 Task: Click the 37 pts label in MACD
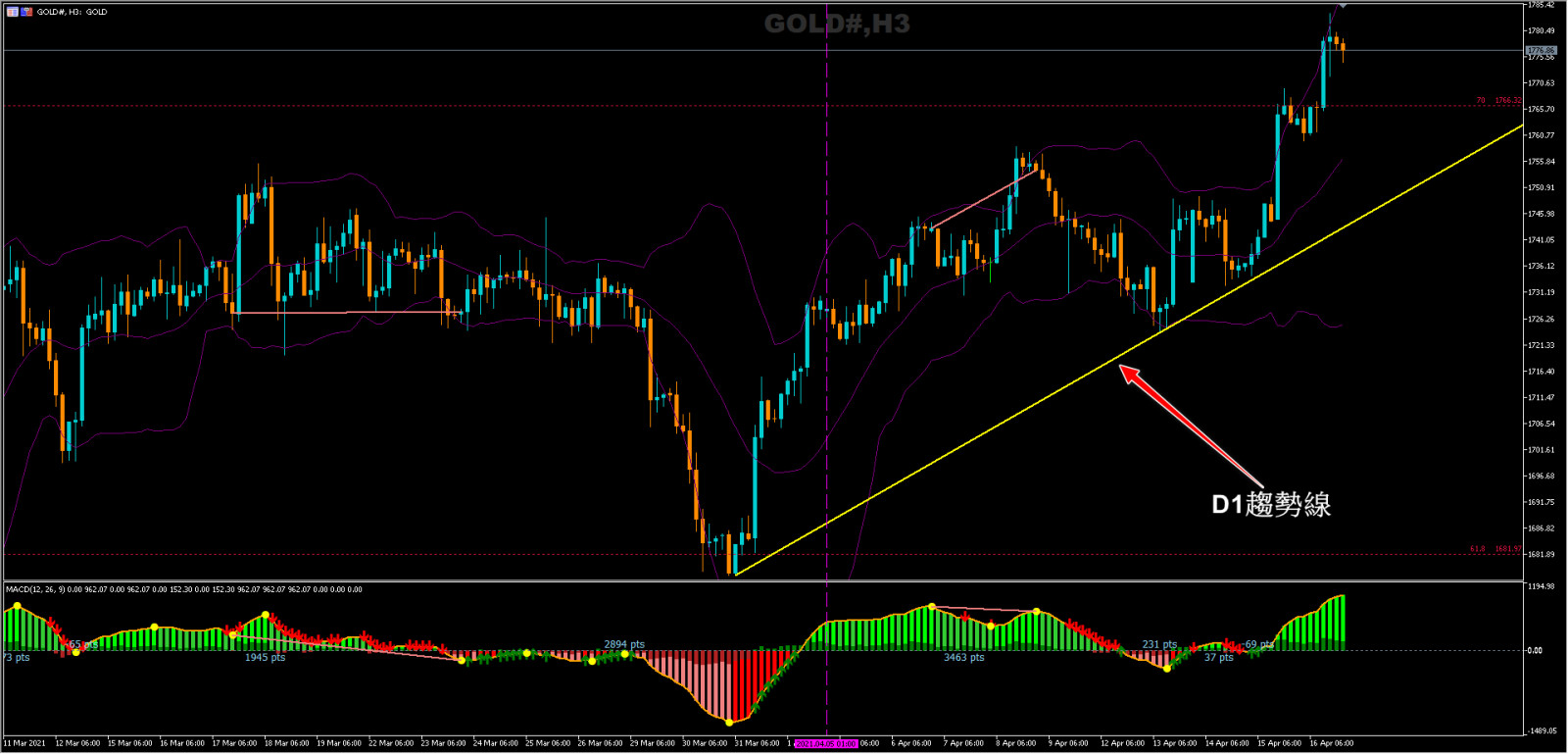[1219, 657]
